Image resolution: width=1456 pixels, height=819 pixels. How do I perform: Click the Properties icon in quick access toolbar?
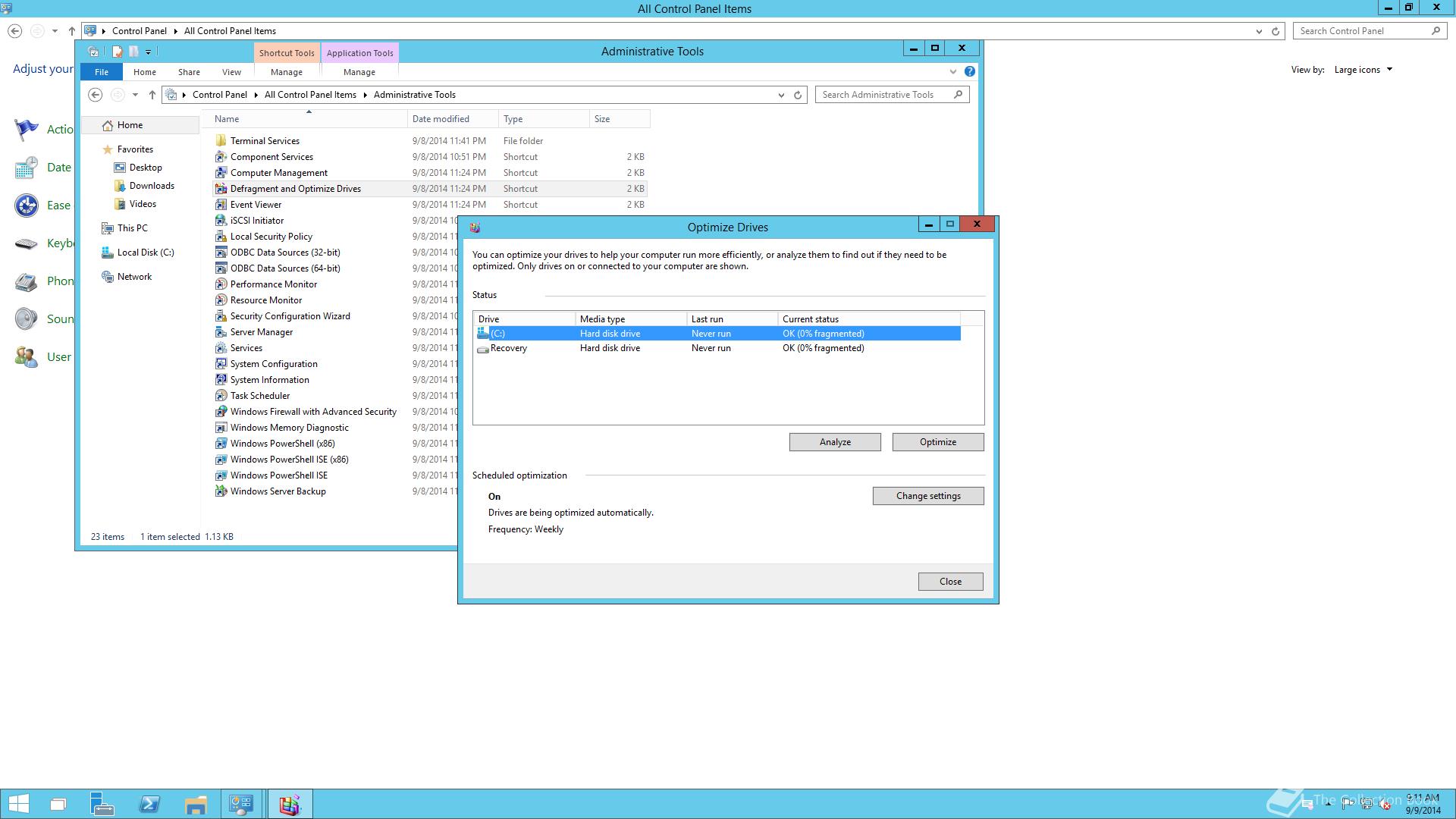pyautogui.click(x=118, y=52)
